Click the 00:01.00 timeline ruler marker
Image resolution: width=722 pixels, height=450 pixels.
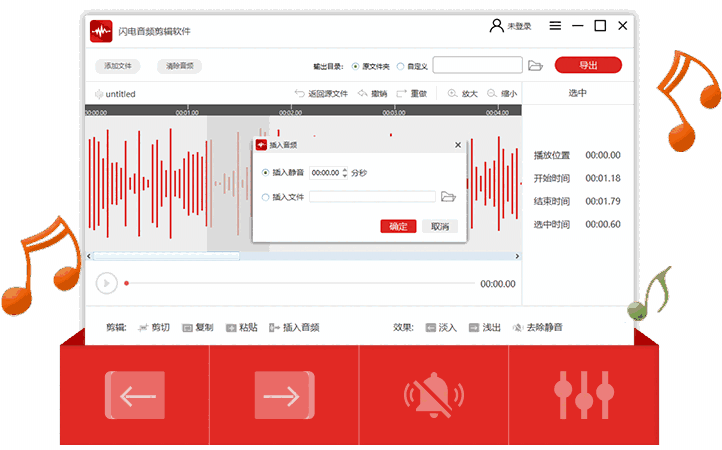pyautogui.click(x=187, y=112)
